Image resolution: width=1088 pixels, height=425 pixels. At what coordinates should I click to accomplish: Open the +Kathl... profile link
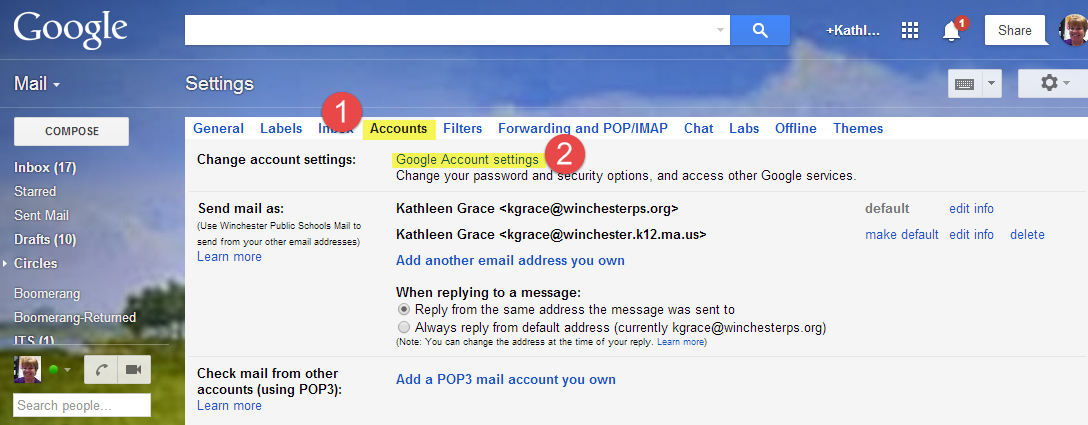[x=852, y=31]
